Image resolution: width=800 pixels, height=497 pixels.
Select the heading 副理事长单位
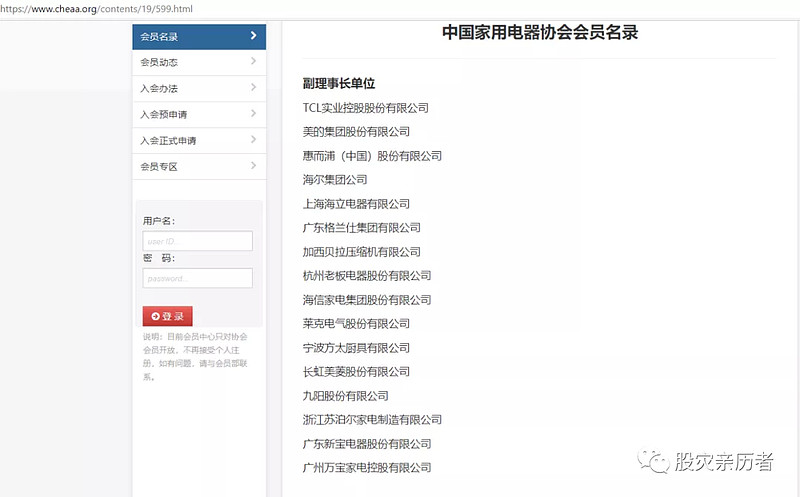tap(339, 83)
